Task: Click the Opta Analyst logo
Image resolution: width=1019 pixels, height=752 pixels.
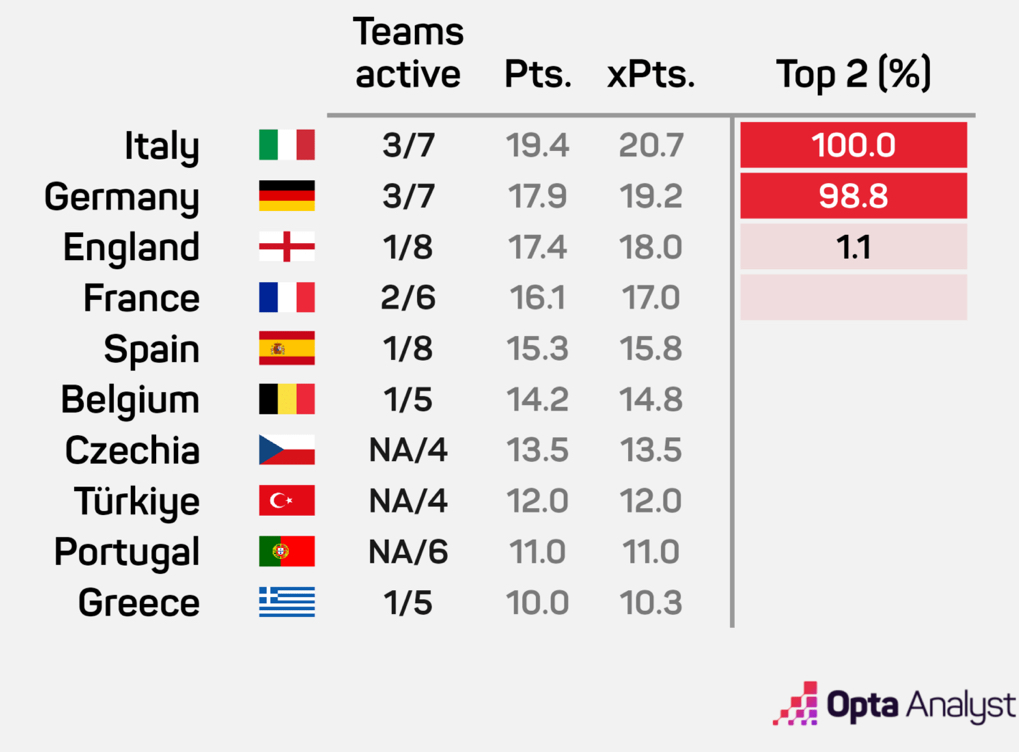Action: coord(895,705)
